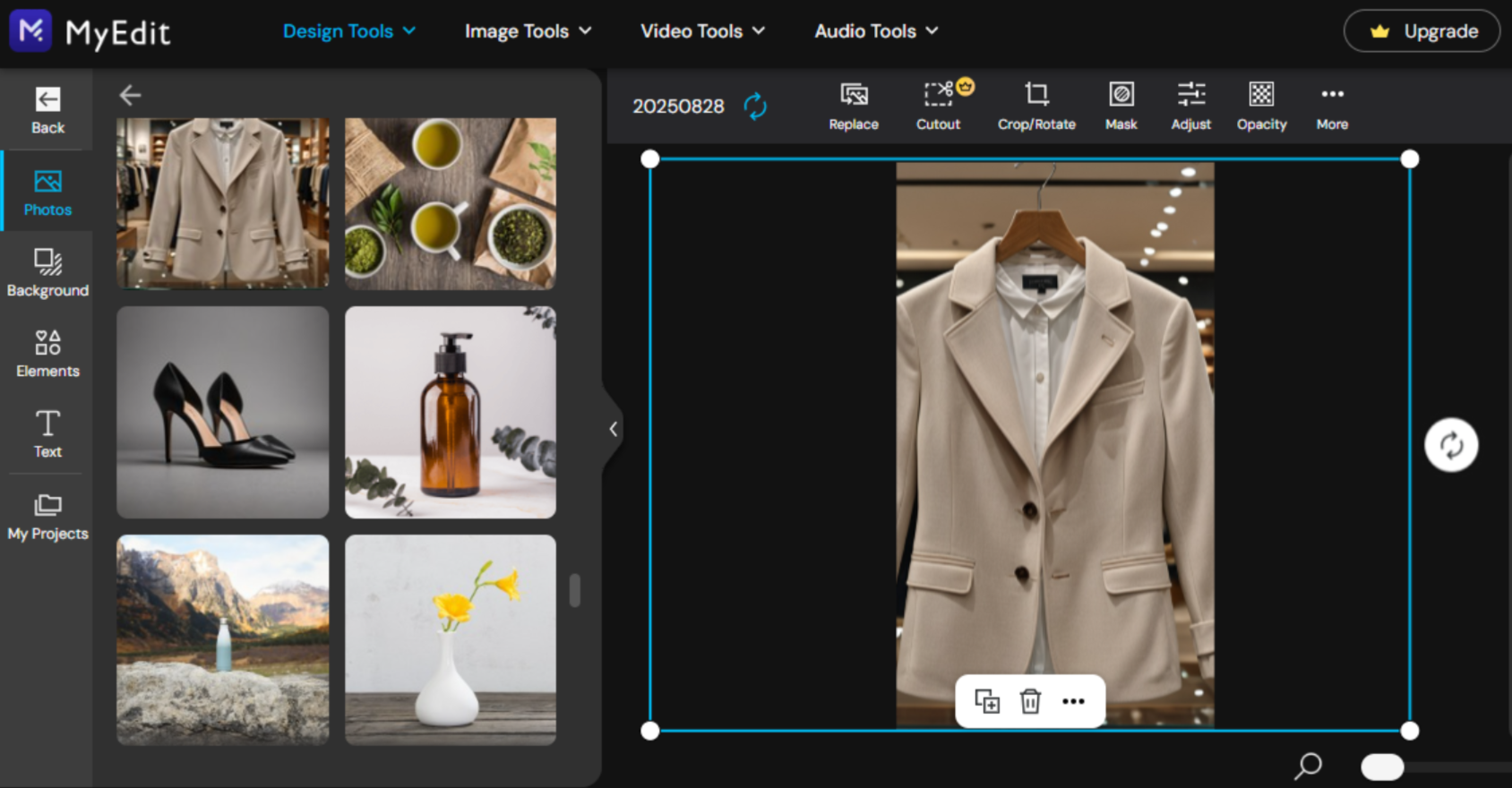Click the Upgrade button
Image resolution: width=1512 pixels, height=788 pixels.
(1422, 31)
